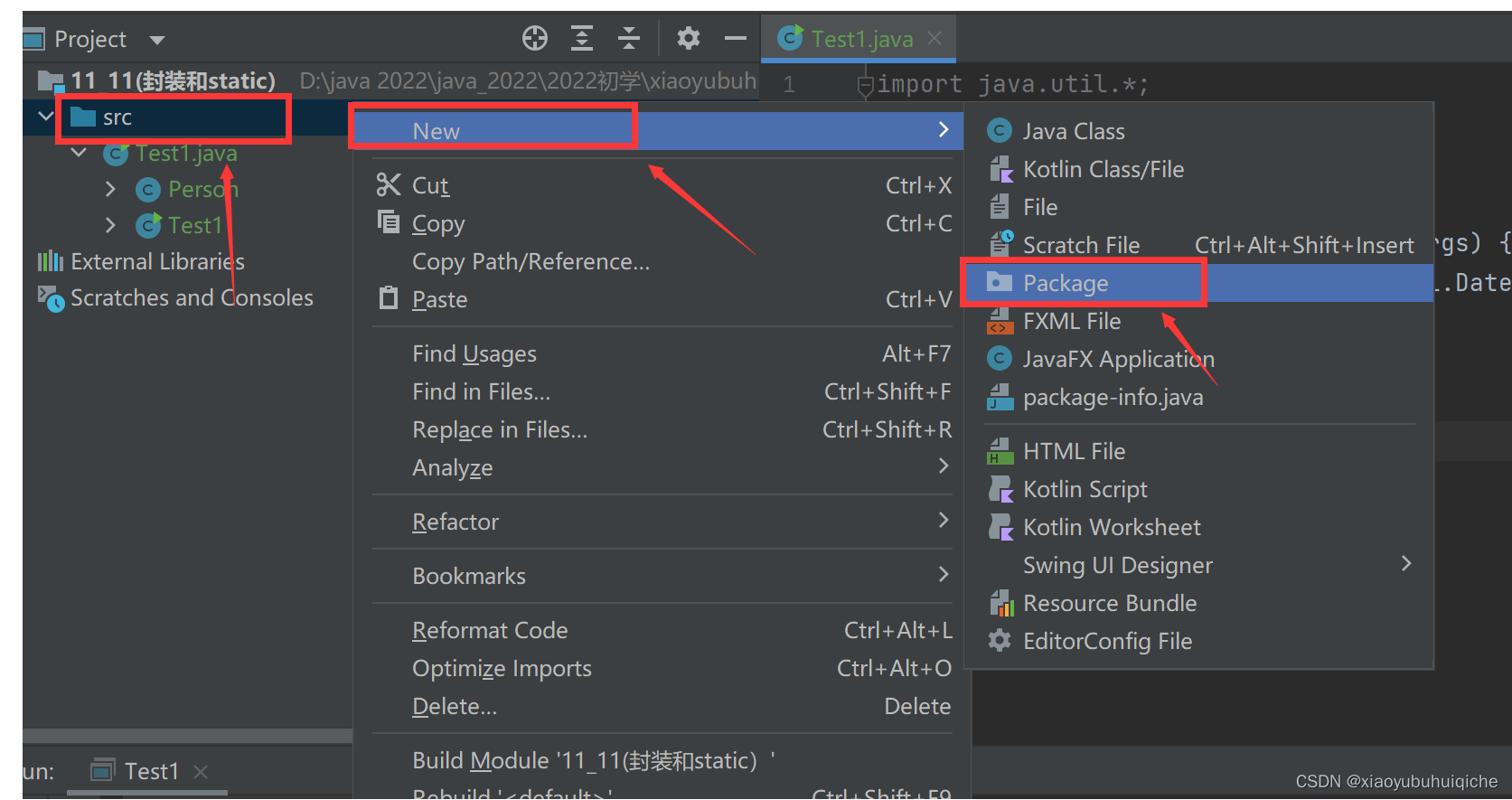Image resolution: width=1512 pixels, height=800 pixels.
Task: Click the Swing UI Designer submenu arrow
Action: pyautogui.click(x=1406, y=563)
